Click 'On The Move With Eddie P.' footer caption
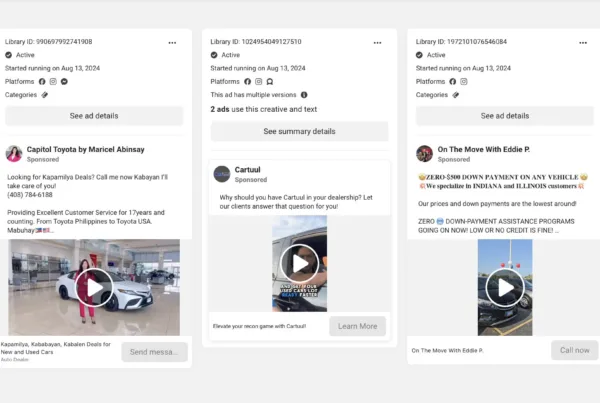Viewport: 600px width, 403px height. pos(447,351)
